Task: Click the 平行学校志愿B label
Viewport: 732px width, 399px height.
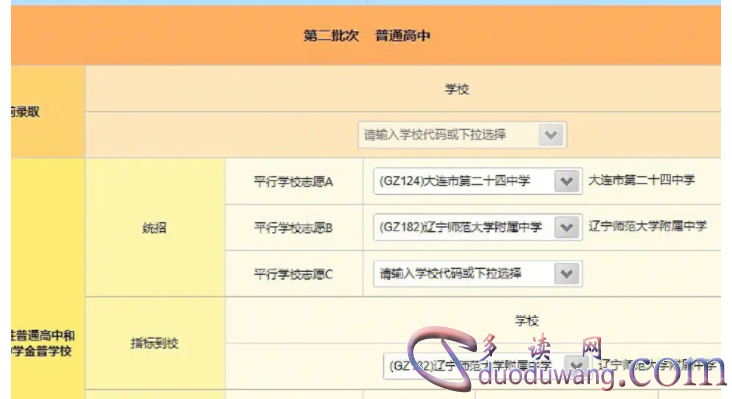Action: click(293, 228)
